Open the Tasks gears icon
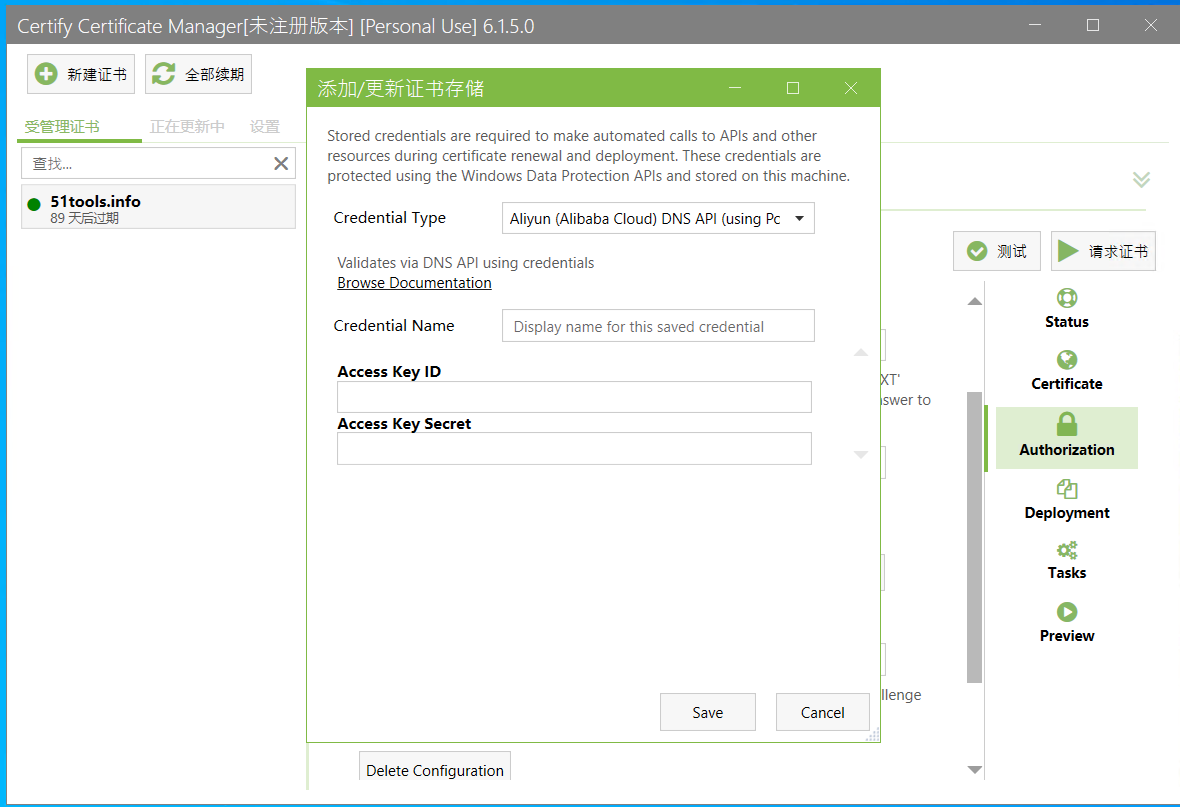This screenshot has height=807, width=1180. (x=1067, y=550)
